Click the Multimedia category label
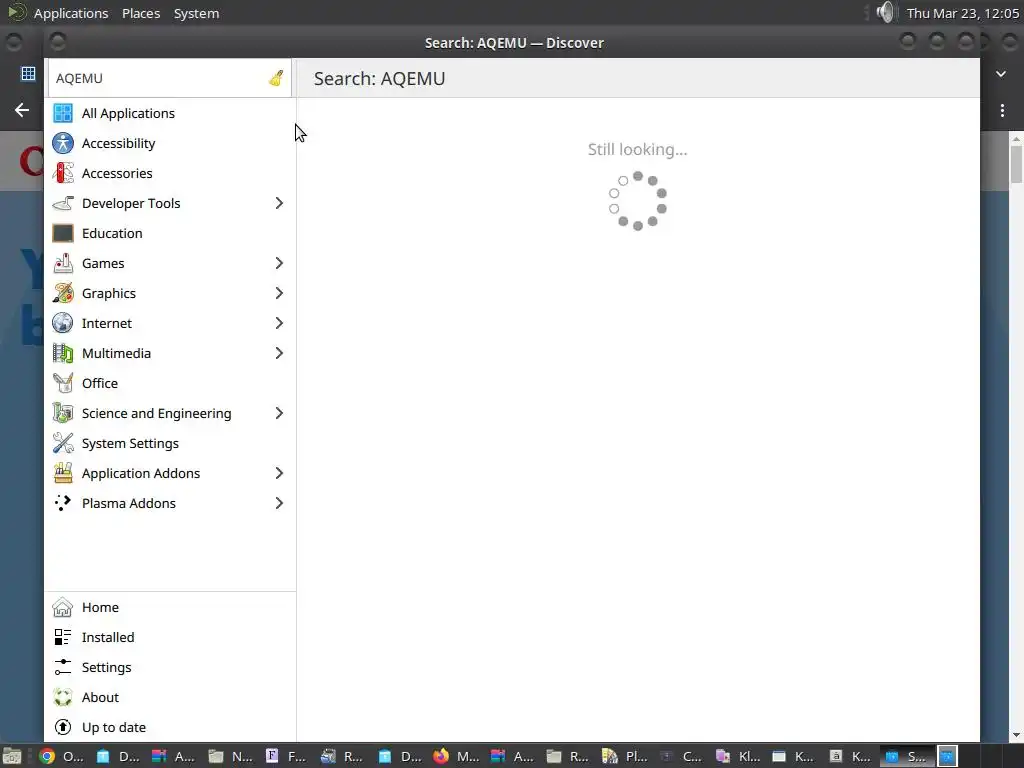 coord(116,353)
